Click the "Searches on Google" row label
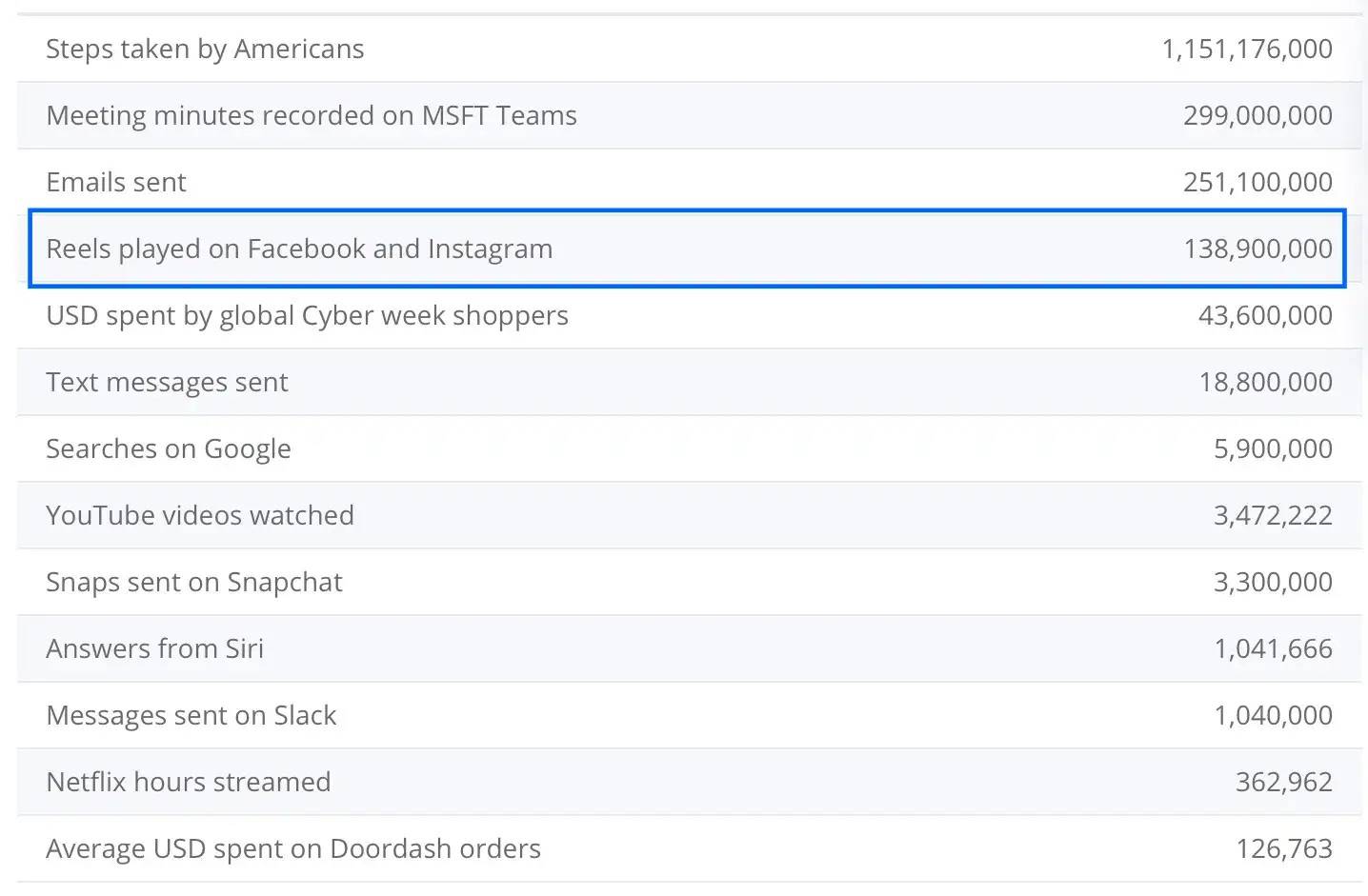 [169, 449]
